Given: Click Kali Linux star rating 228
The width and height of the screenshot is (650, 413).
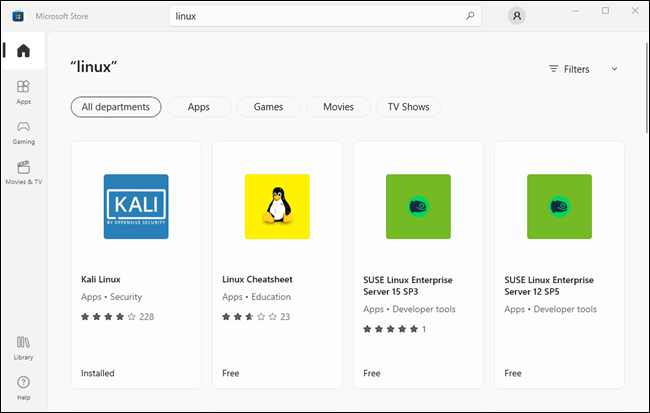Looking at the screenshot, I should tap(117, 317).
